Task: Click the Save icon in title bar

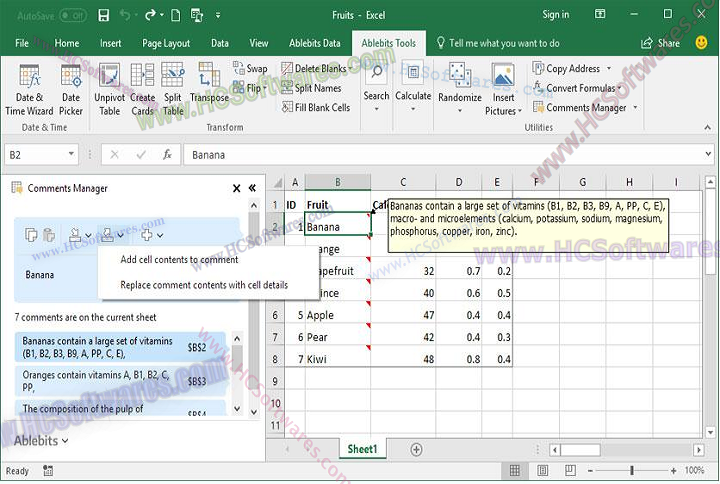Action: pos(104,16)
